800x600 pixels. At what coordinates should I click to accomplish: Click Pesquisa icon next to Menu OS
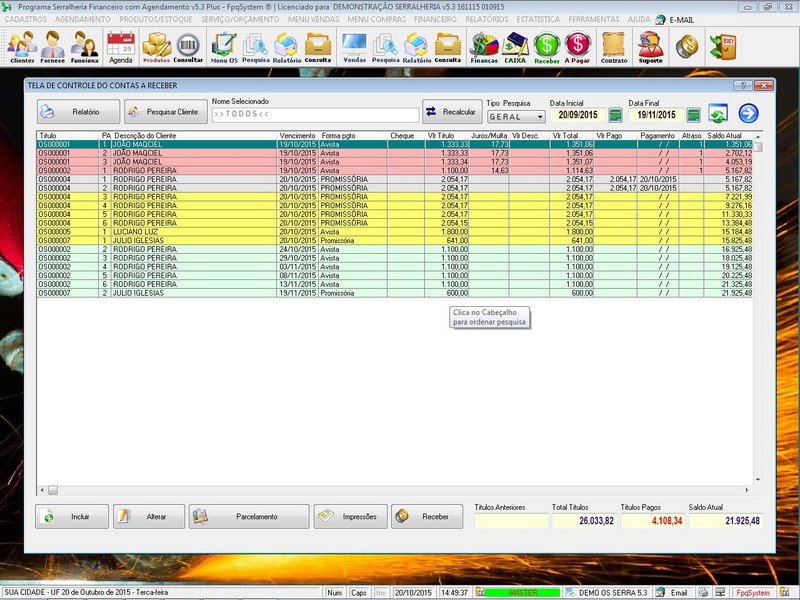click(256, 47)
